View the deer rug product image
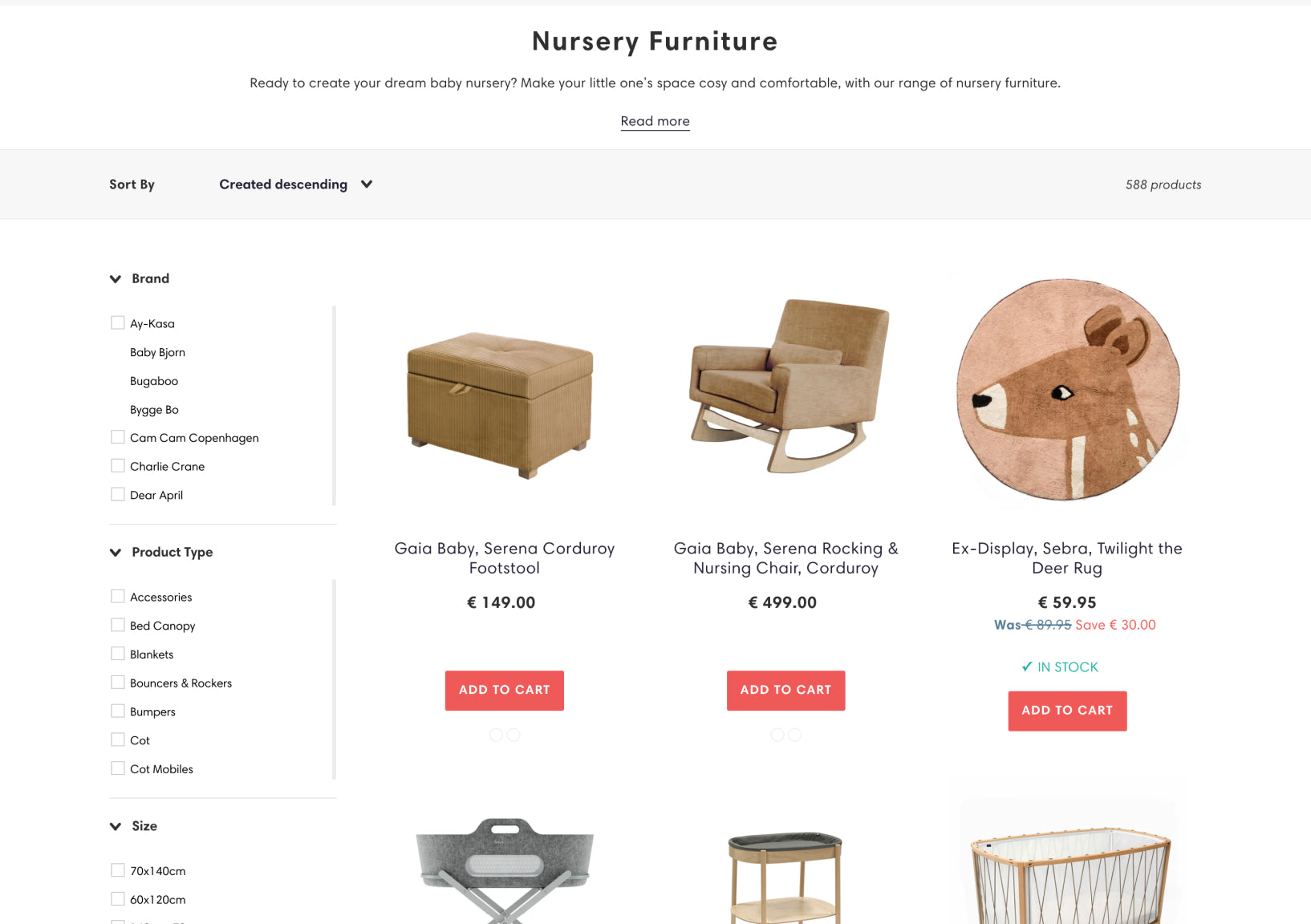Screen dimensions: 1311x924 point(1067,389)
